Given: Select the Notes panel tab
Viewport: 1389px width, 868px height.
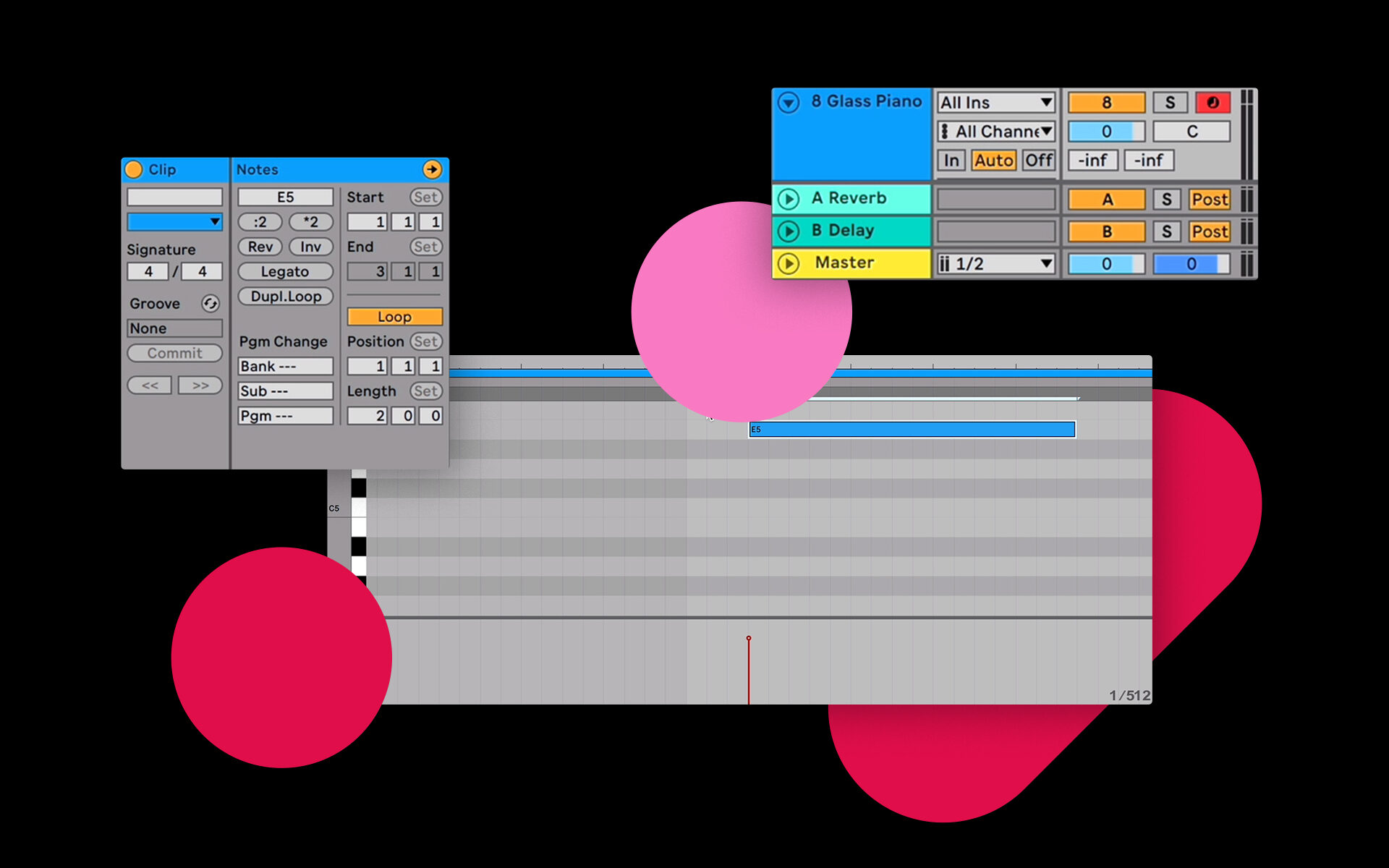Looking at the screenshot, I should click(x=257, y=169).
